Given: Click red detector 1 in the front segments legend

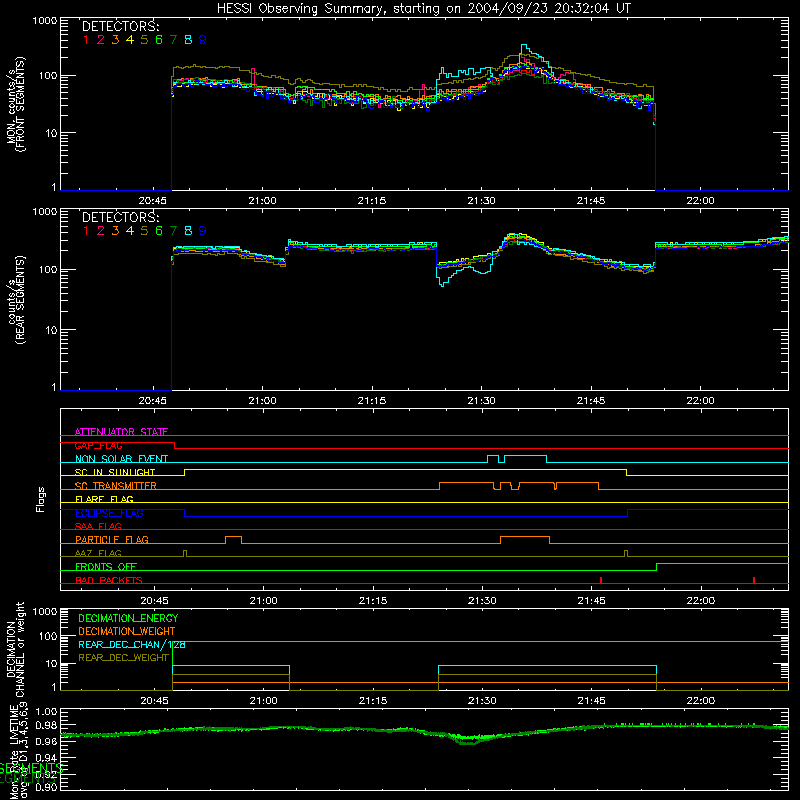Looking at the screenshot, I should (x=86, y=39).
